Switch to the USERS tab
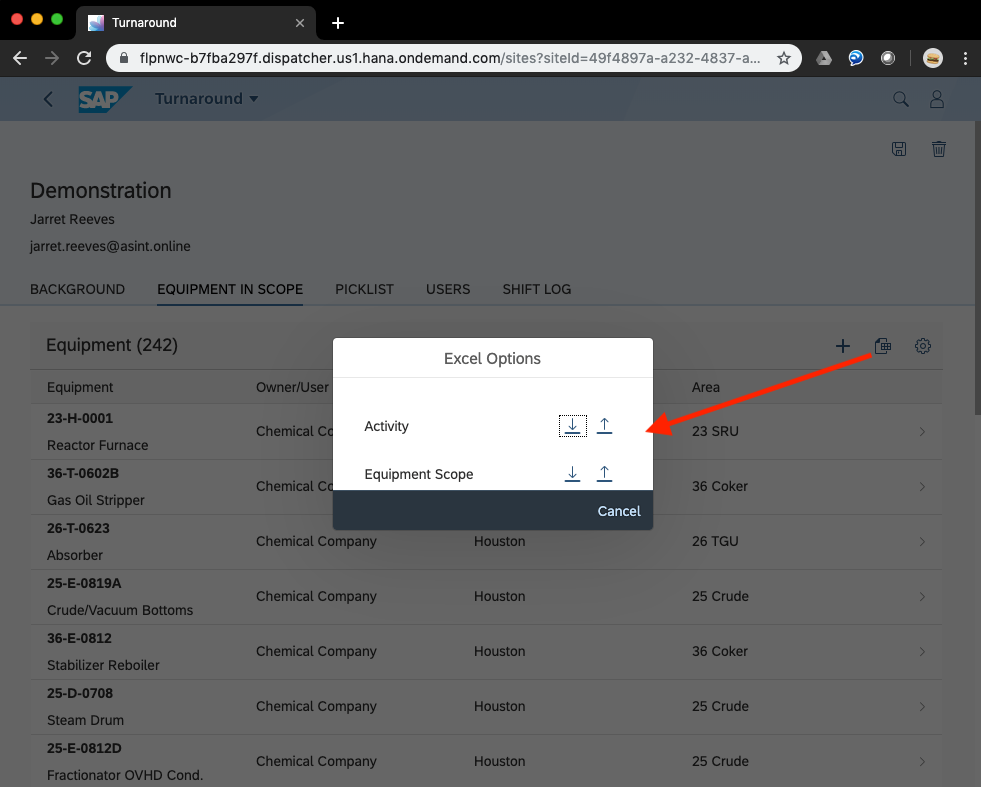The image size is (981, 787). point(448,289)
